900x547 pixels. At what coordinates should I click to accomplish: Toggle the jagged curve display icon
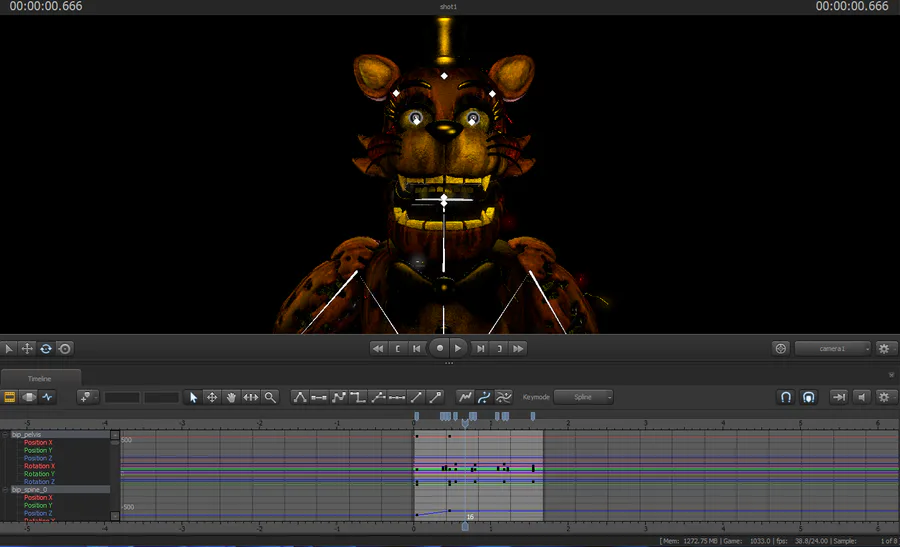pos(465,397)
